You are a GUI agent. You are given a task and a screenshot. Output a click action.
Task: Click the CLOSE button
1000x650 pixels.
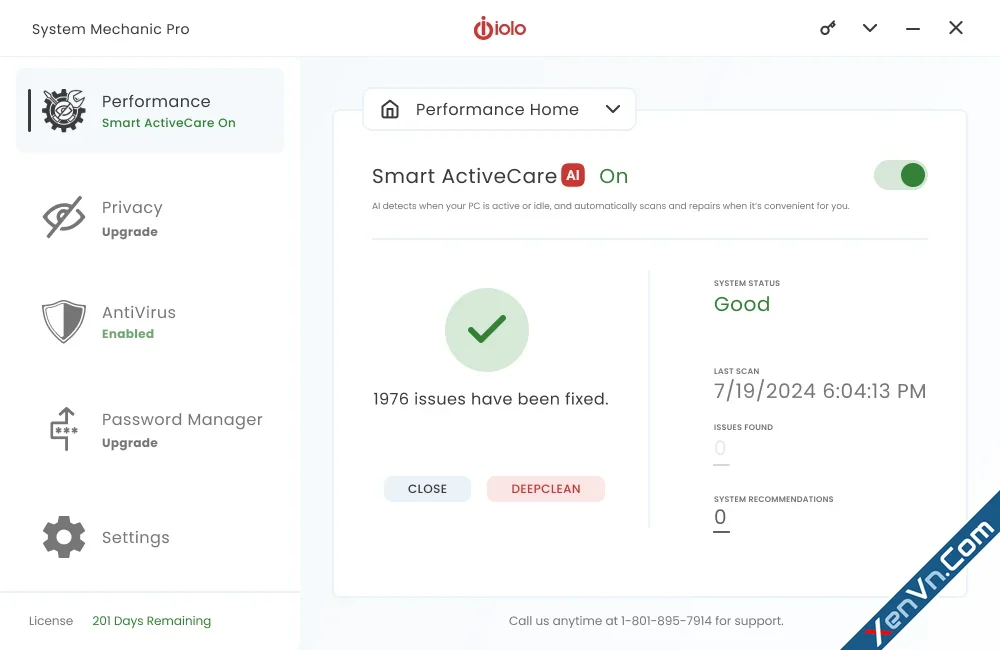[x=427, y=489]
